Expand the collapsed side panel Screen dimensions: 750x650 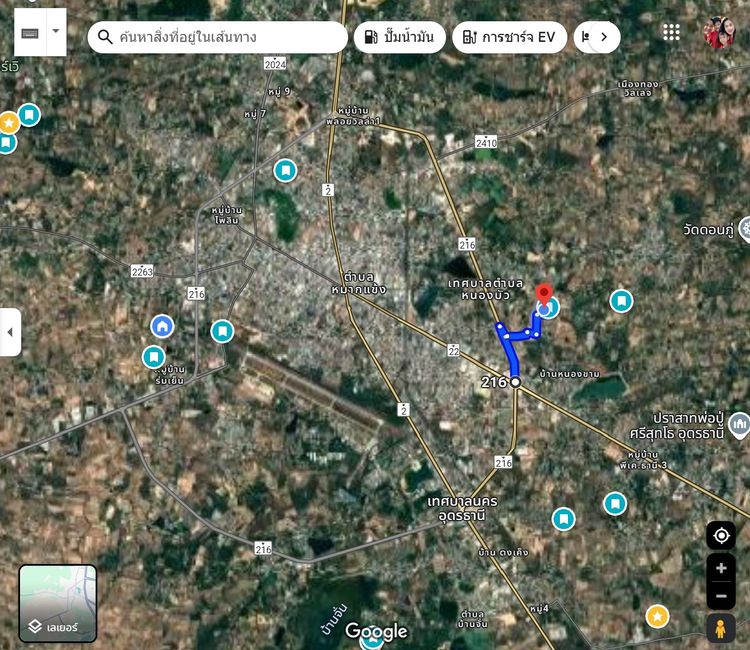click(x=10, y=332)
